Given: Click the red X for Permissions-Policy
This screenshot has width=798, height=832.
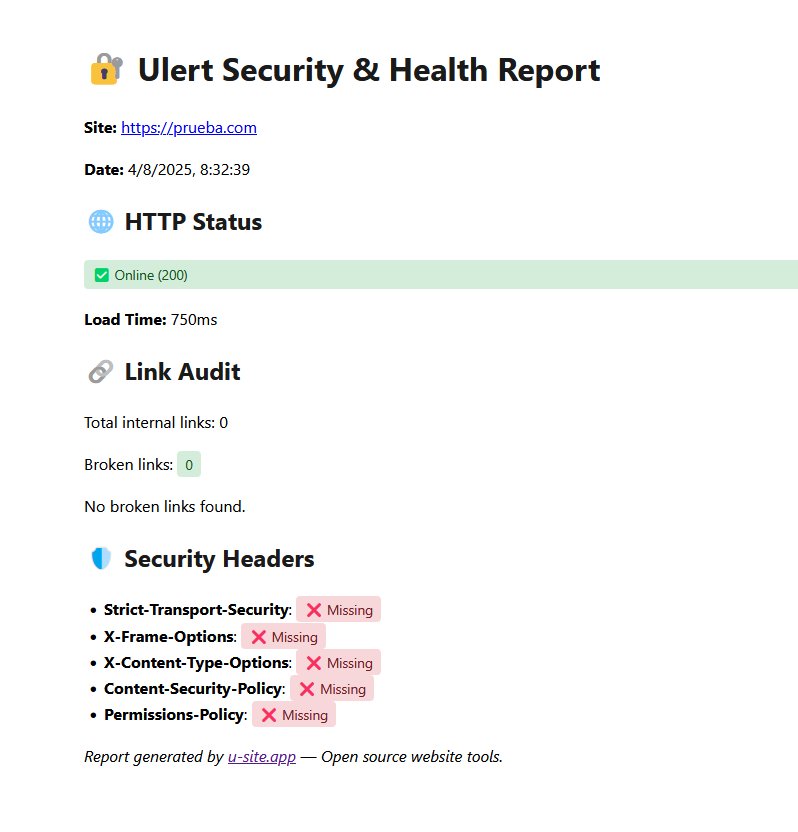Looking at the screenshot, I should 269,715.
